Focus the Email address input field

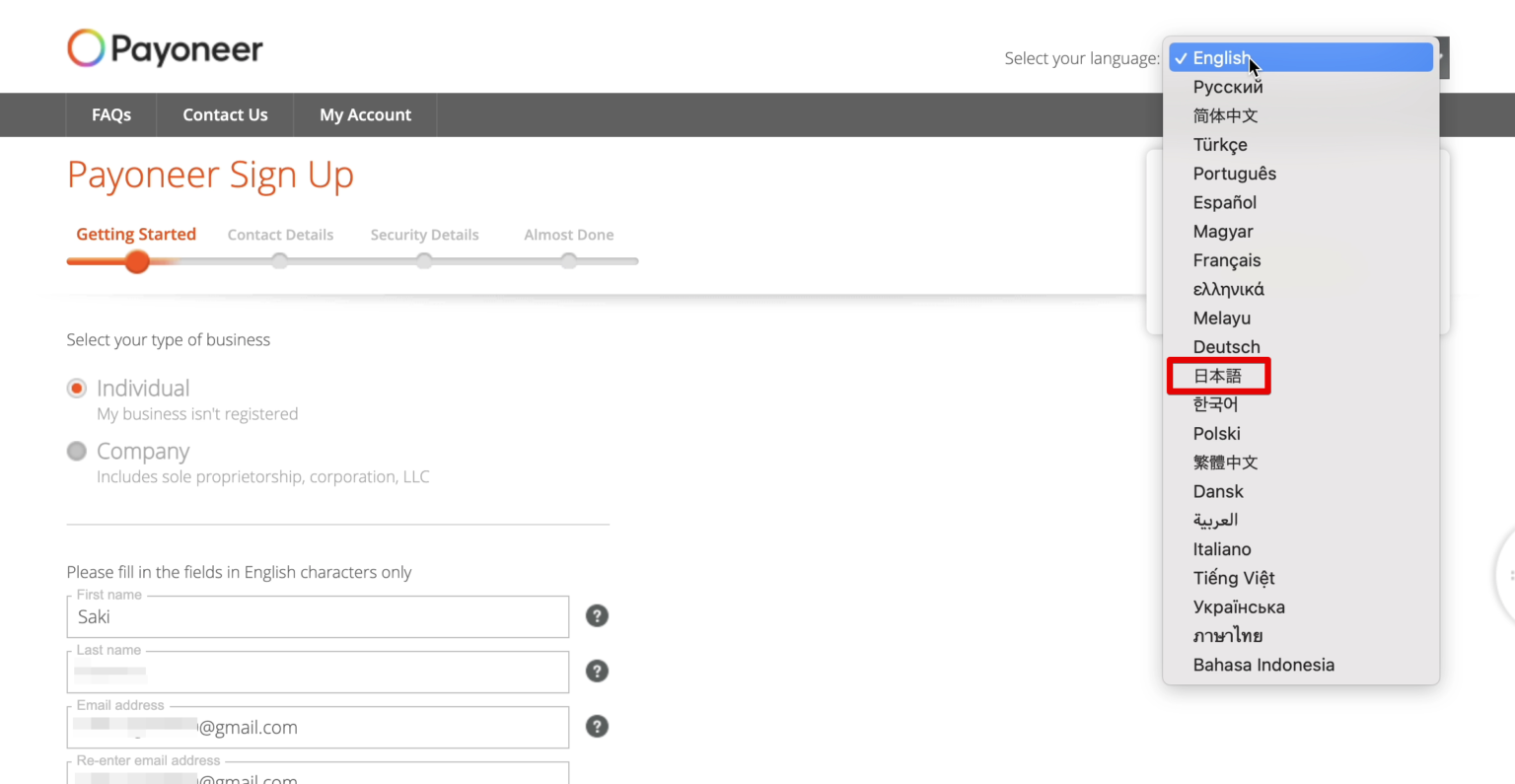coord(318,727)
